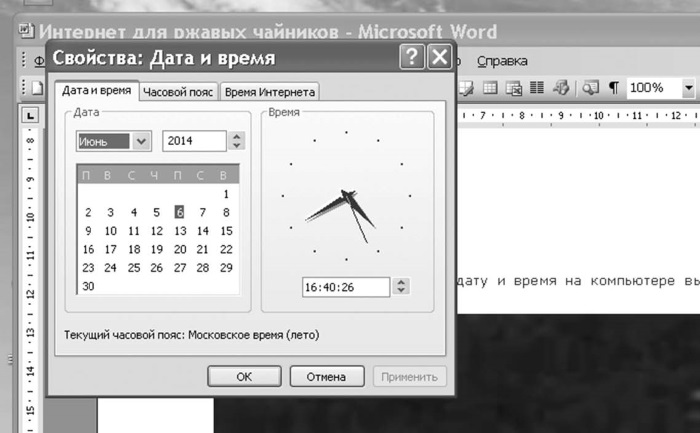Select day 15 in the calendar
This screenshot has width=700, height=433.
(226, 231)
